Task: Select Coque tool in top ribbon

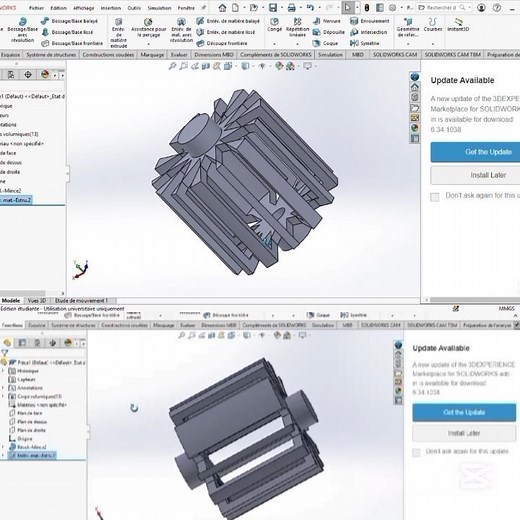Action: point(325,43)
